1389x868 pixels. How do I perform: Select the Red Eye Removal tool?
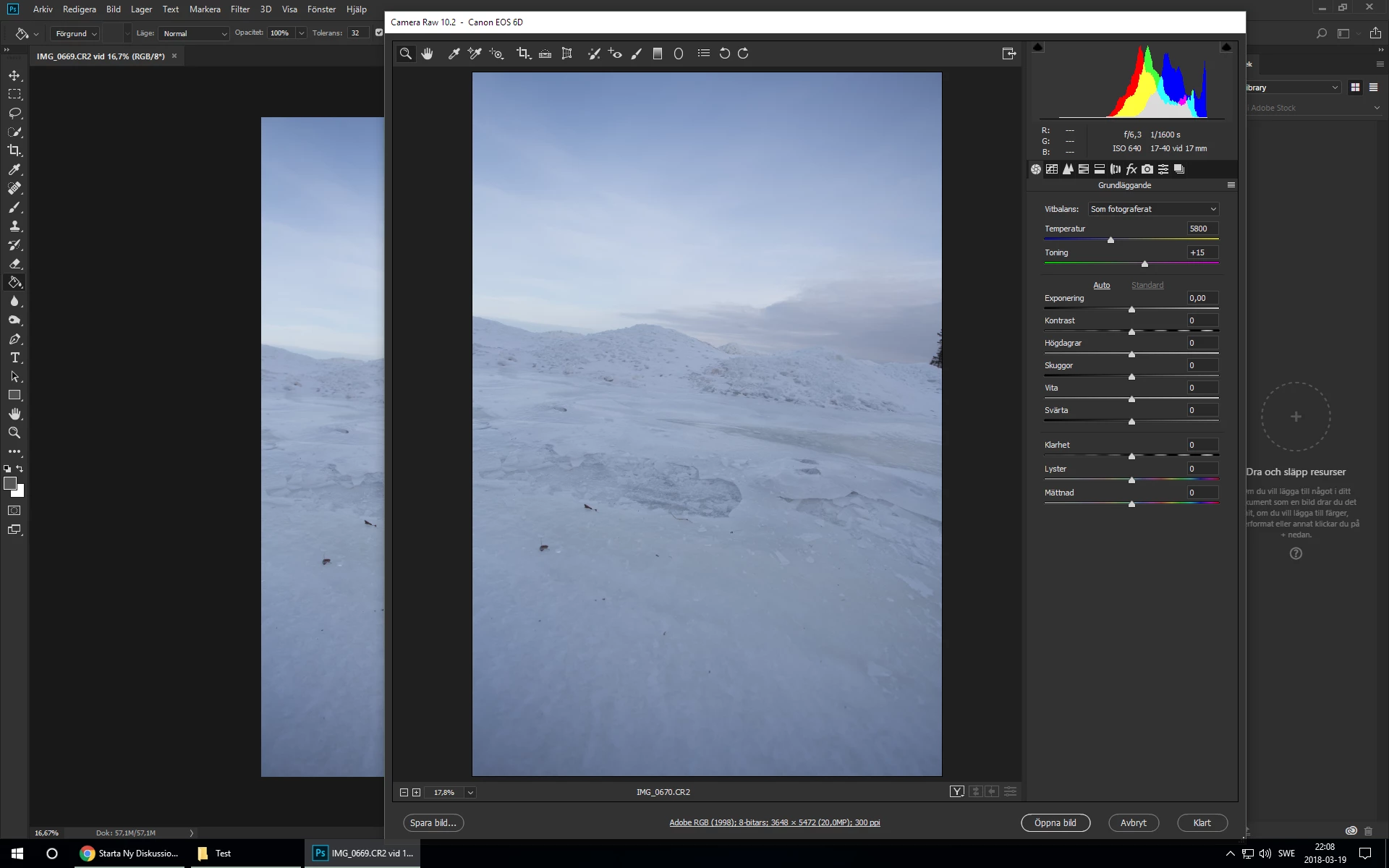(x=615, y=54)
